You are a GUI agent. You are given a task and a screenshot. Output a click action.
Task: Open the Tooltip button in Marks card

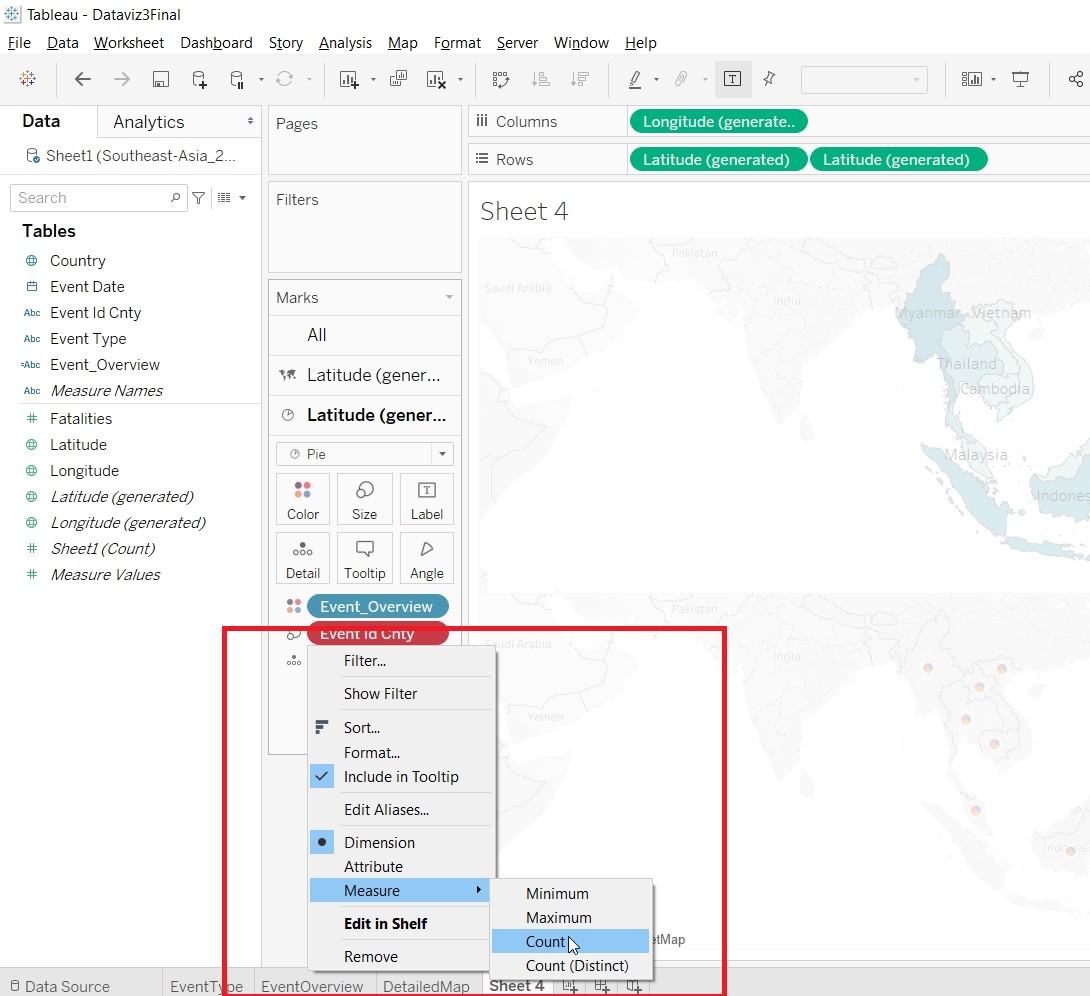click(x=364, y=559)
